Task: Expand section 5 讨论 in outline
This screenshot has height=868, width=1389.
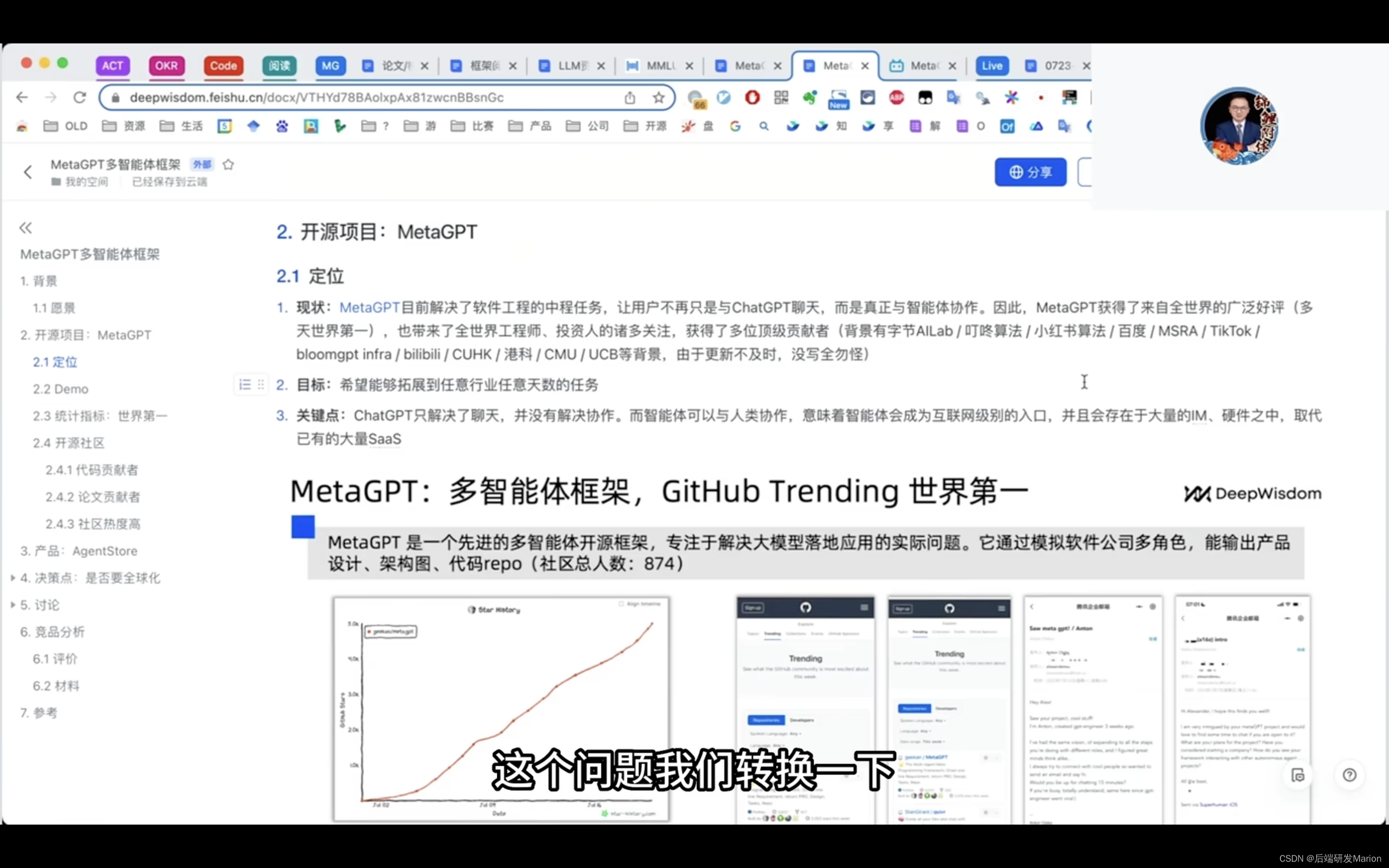Action: pyautogui.click(x=13, y=605)
